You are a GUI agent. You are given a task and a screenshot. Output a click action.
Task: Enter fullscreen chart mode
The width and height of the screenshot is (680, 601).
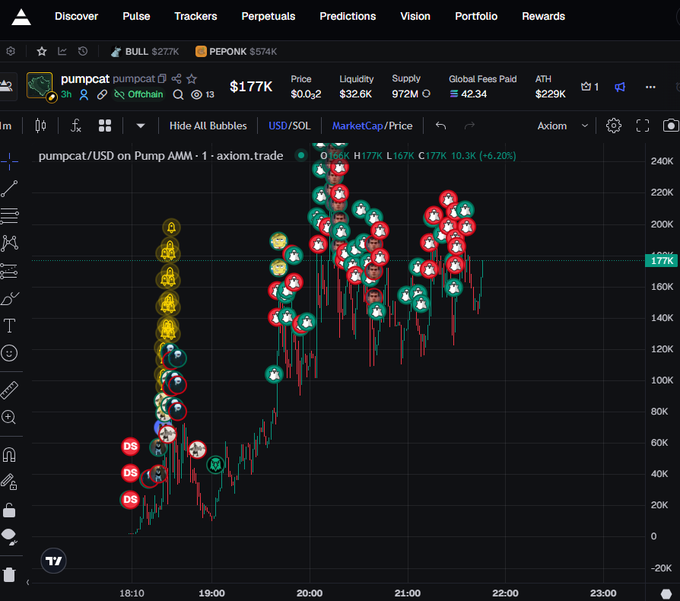[x=642, y=126]
